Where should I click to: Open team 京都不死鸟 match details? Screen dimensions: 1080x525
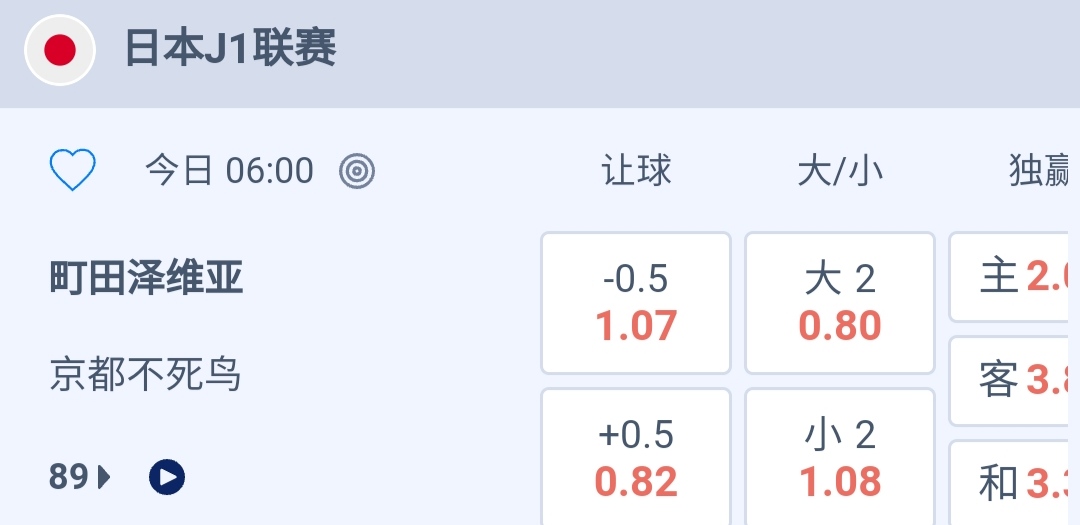(146, 375)
